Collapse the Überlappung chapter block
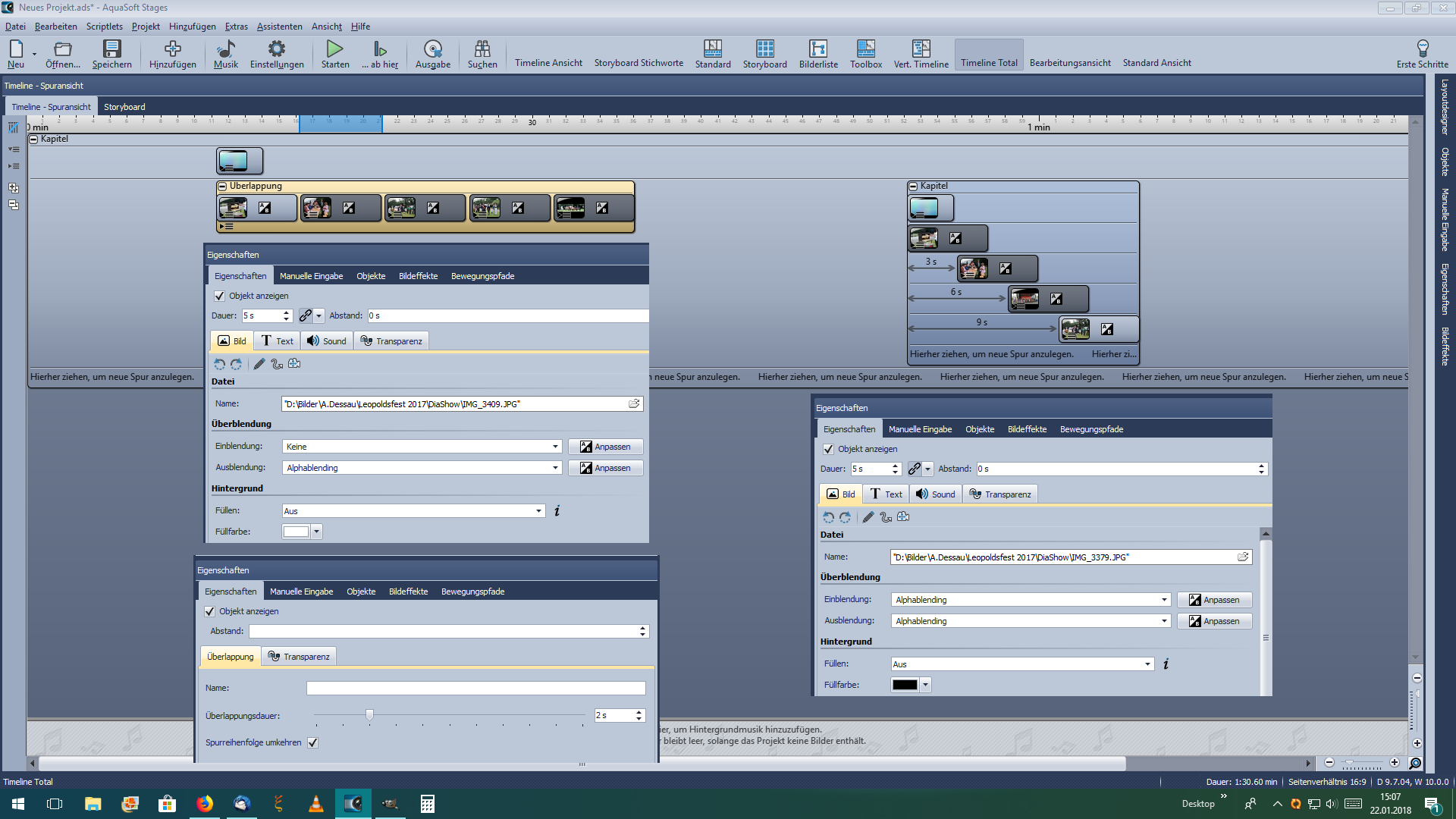This screenshot has height=819, width=1456. 222,187
